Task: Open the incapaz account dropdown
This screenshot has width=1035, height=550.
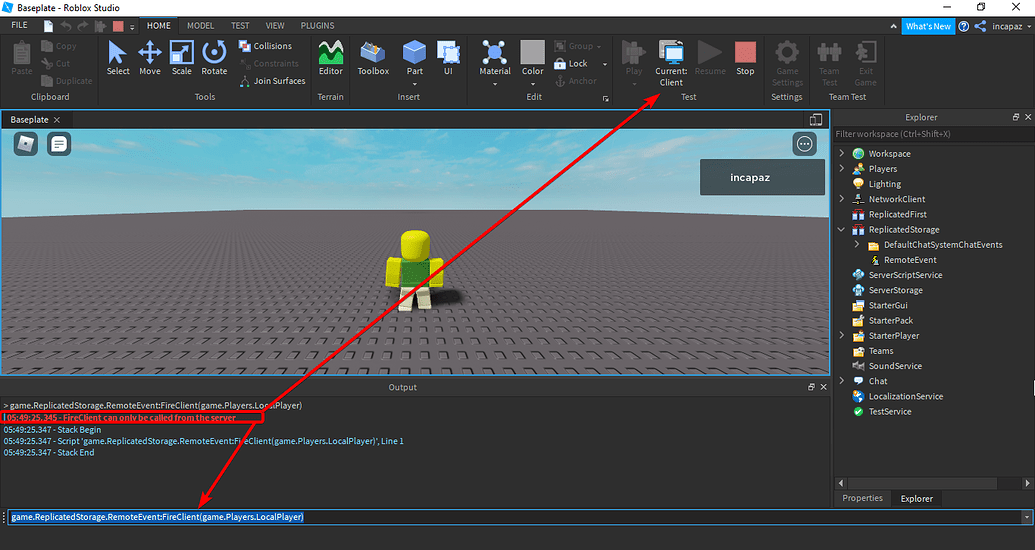Action: click(1011, 26)
